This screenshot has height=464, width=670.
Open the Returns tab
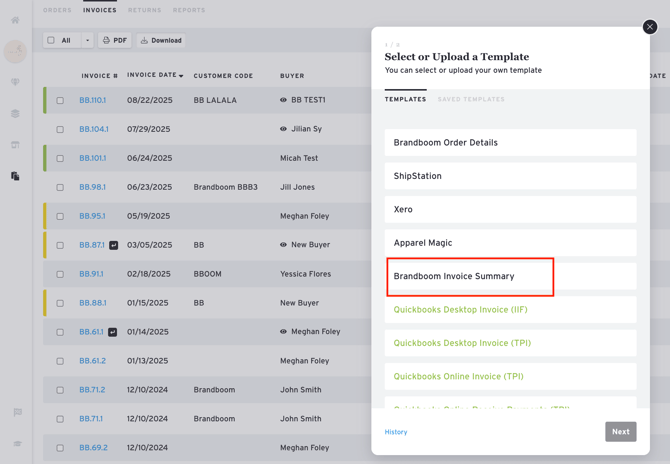click(144, 10)
